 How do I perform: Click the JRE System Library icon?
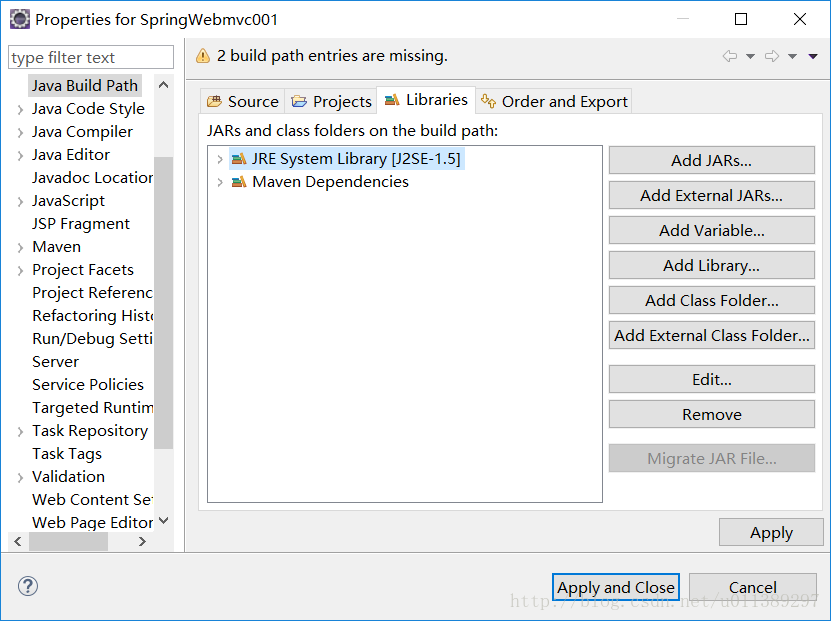pyautogui.click(x=239, y=158)
